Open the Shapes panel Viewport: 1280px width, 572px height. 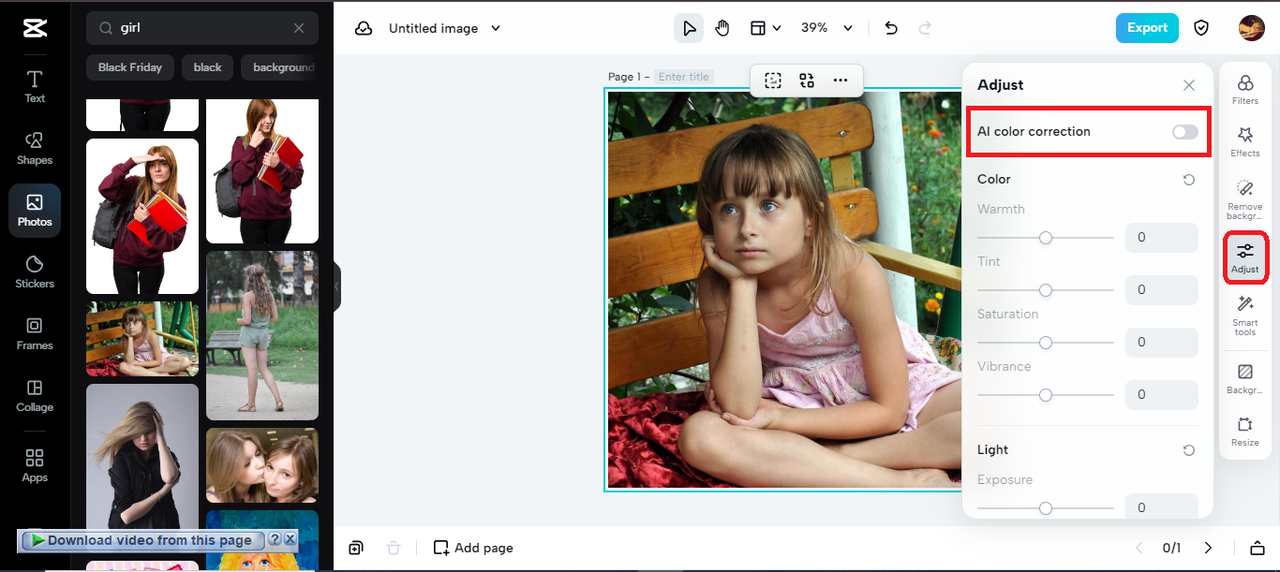click(x=35, y=148)
